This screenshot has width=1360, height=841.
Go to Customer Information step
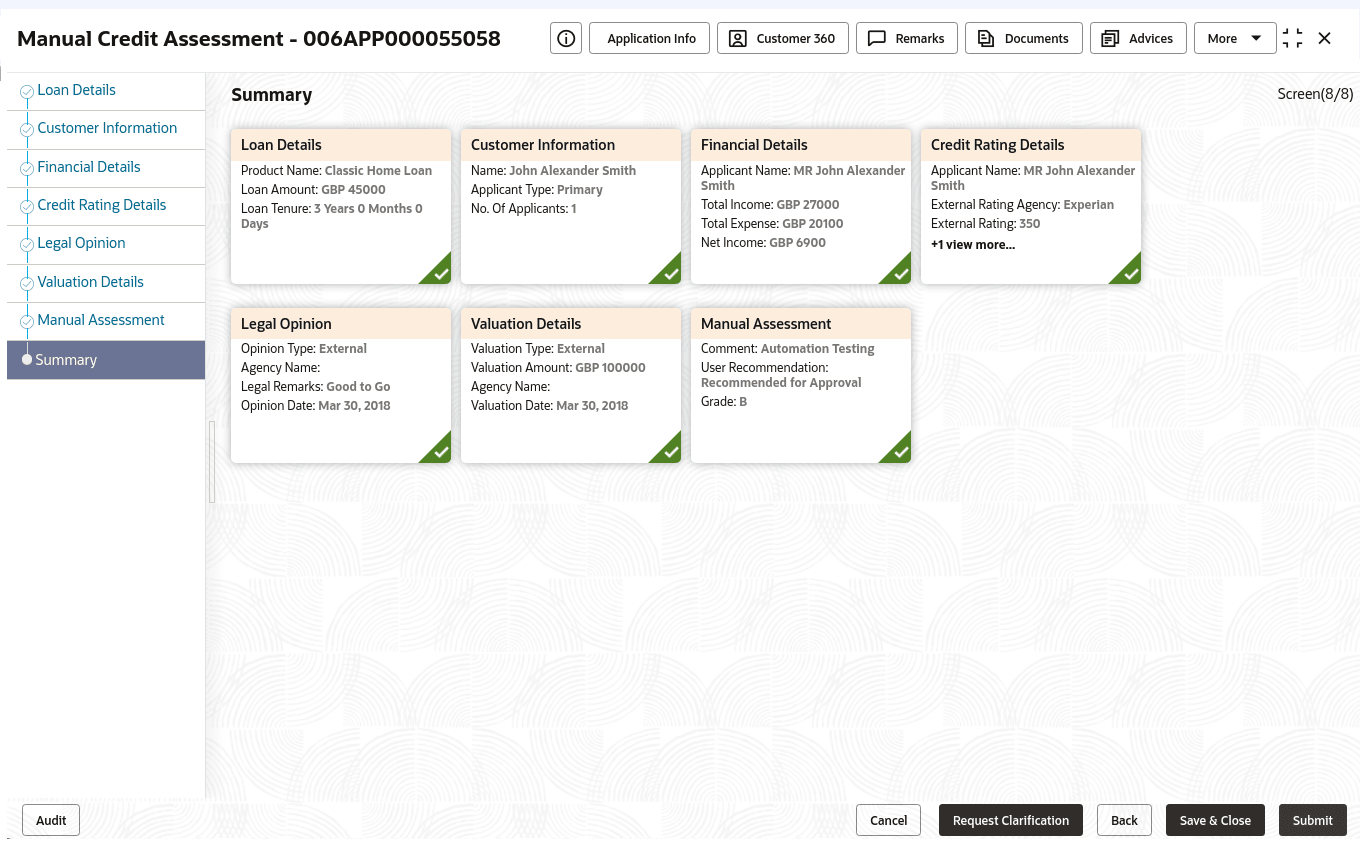(107, 128)
